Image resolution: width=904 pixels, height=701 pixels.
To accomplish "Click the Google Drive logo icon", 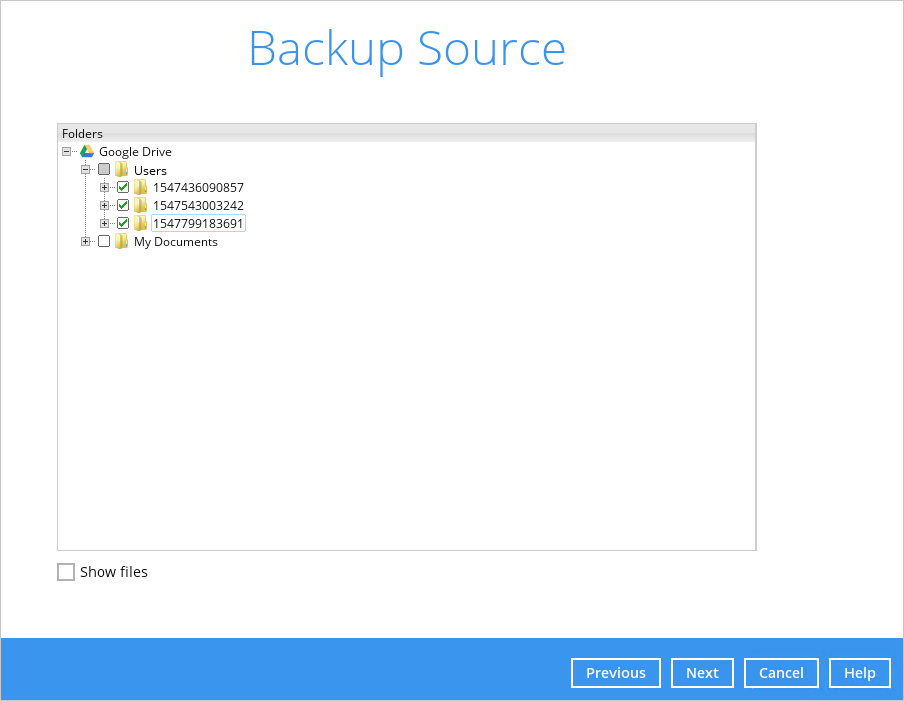I will (x=87, y=152).
